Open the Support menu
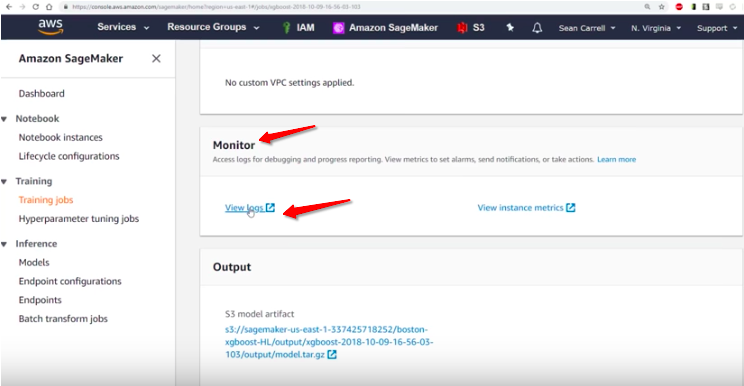 717,28
